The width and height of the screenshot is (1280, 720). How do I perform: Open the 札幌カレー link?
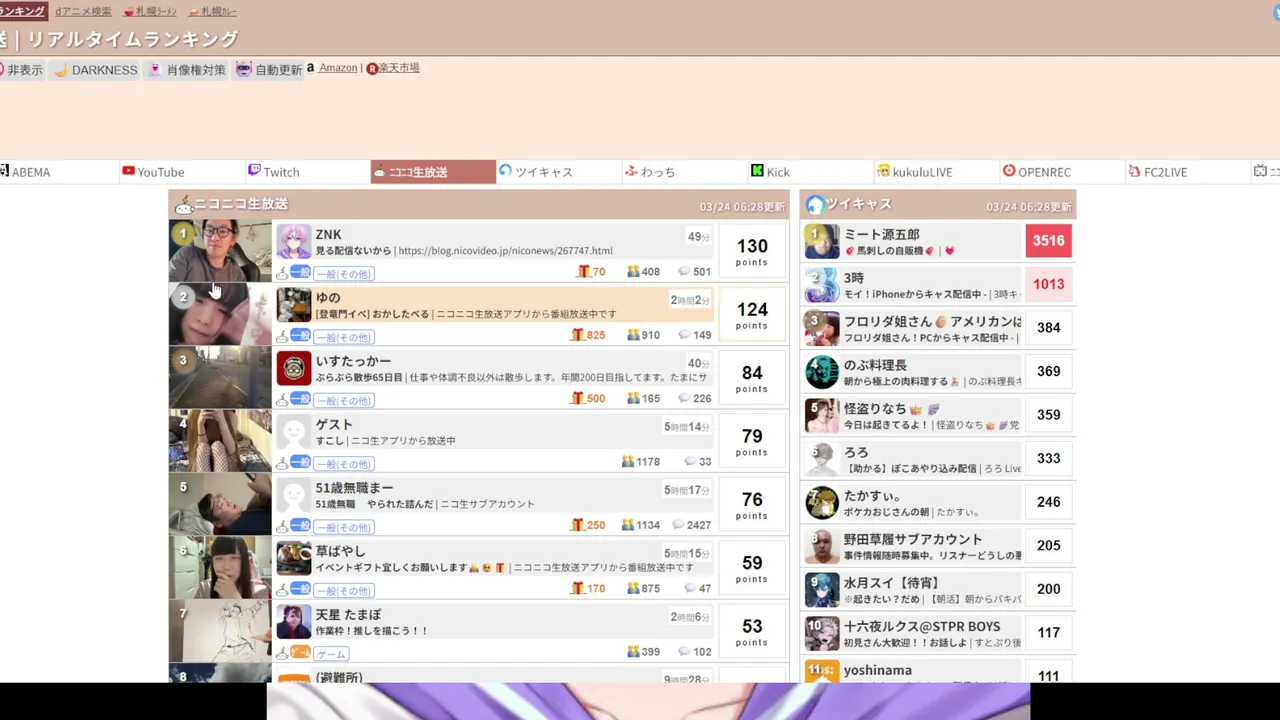point(213,12)
